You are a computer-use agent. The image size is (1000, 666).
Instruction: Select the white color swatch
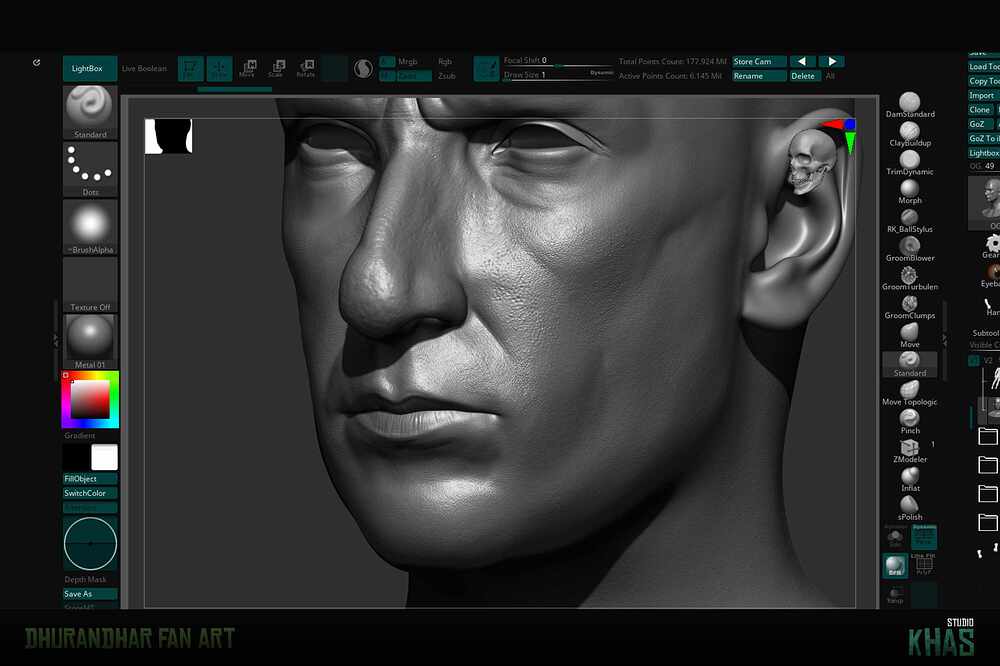point(104,457)
